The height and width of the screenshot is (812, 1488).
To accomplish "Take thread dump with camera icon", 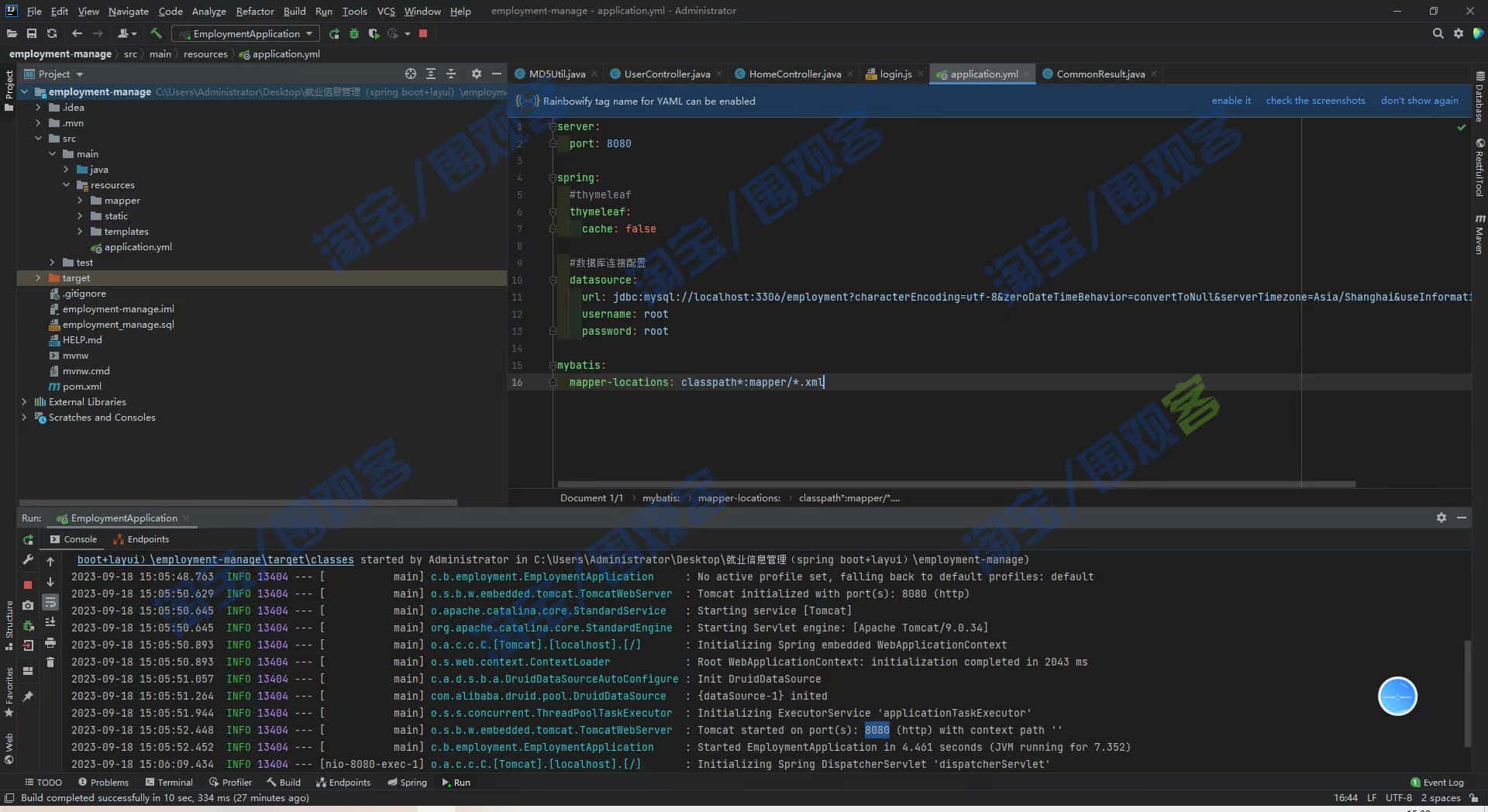I will coord(28,605).
